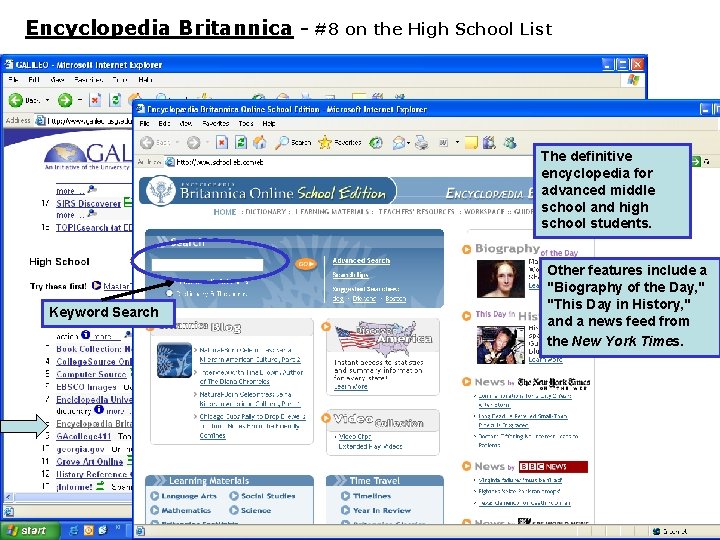Click Search magnifier in Britannica window toolbar
This screenshot has width=720, height=540.
pyautogui.click(x=281, y=143)
